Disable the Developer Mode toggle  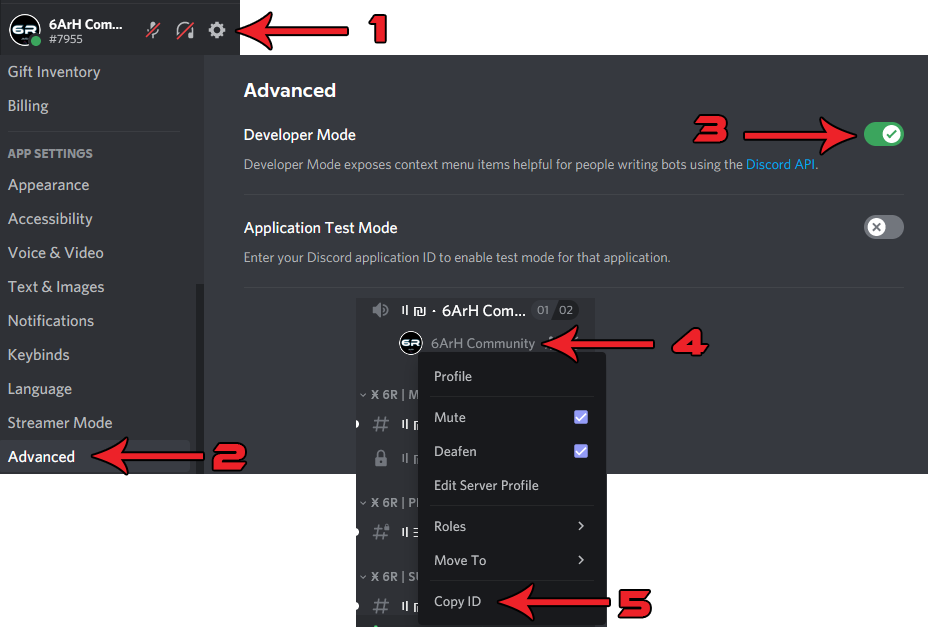tap(883, 134)
